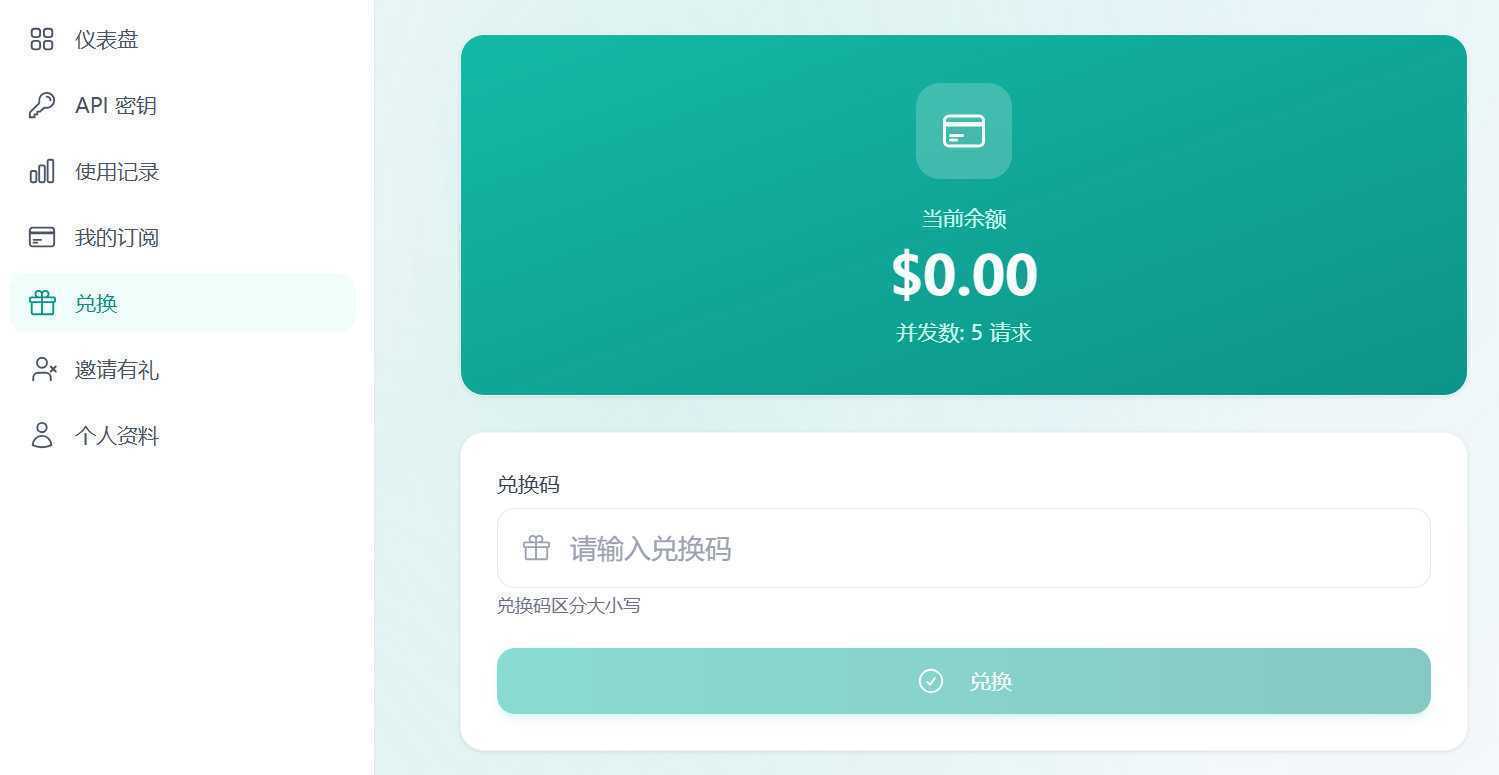The width and height of the screenshot is (1499, 775).
Task: Click the 兑换 redeem button
Action: click(x=963, y=681)
